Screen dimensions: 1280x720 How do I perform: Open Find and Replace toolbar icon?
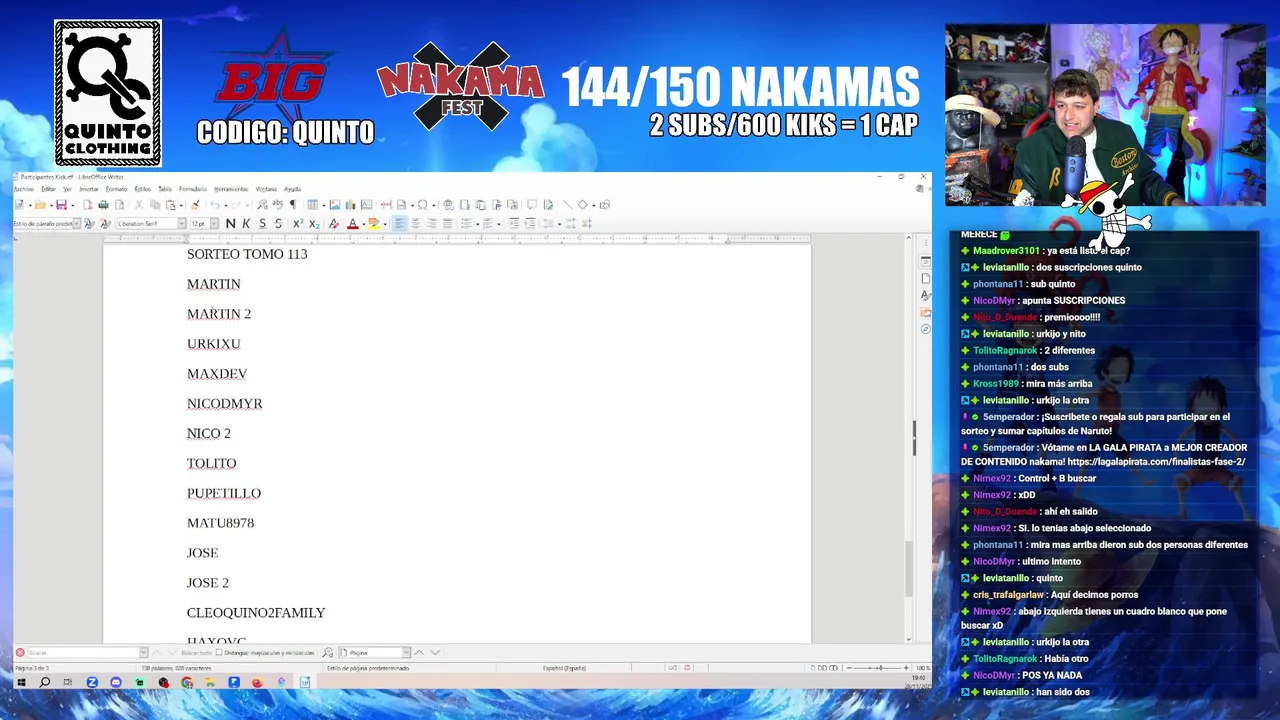[x=262, y=205]
